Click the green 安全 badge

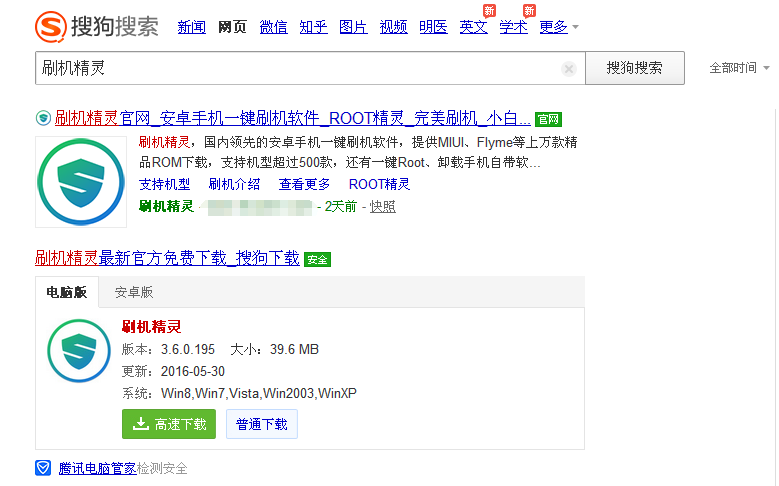317,259
